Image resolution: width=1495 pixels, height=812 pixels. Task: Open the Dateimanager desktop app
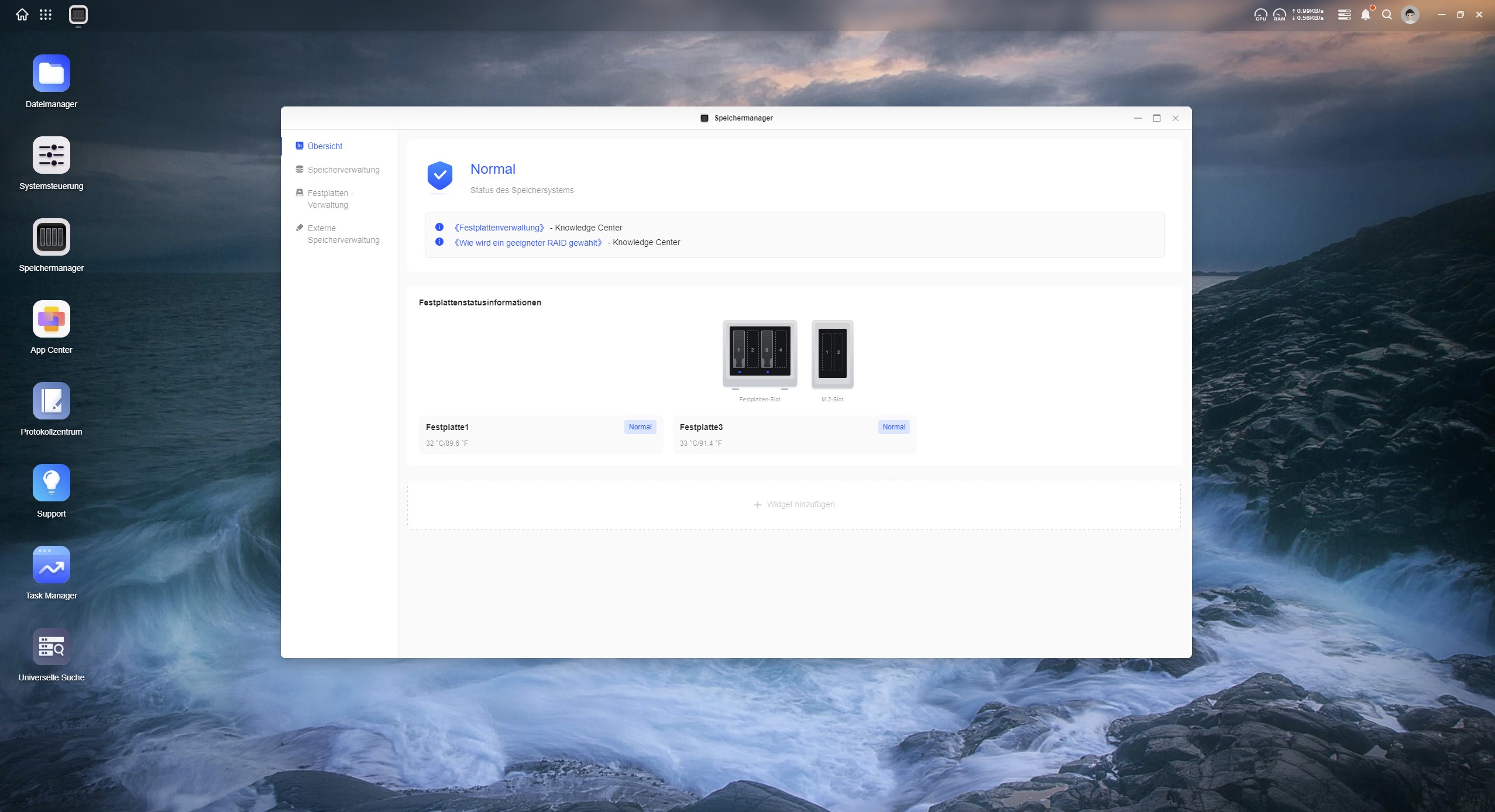coord(51,74)
